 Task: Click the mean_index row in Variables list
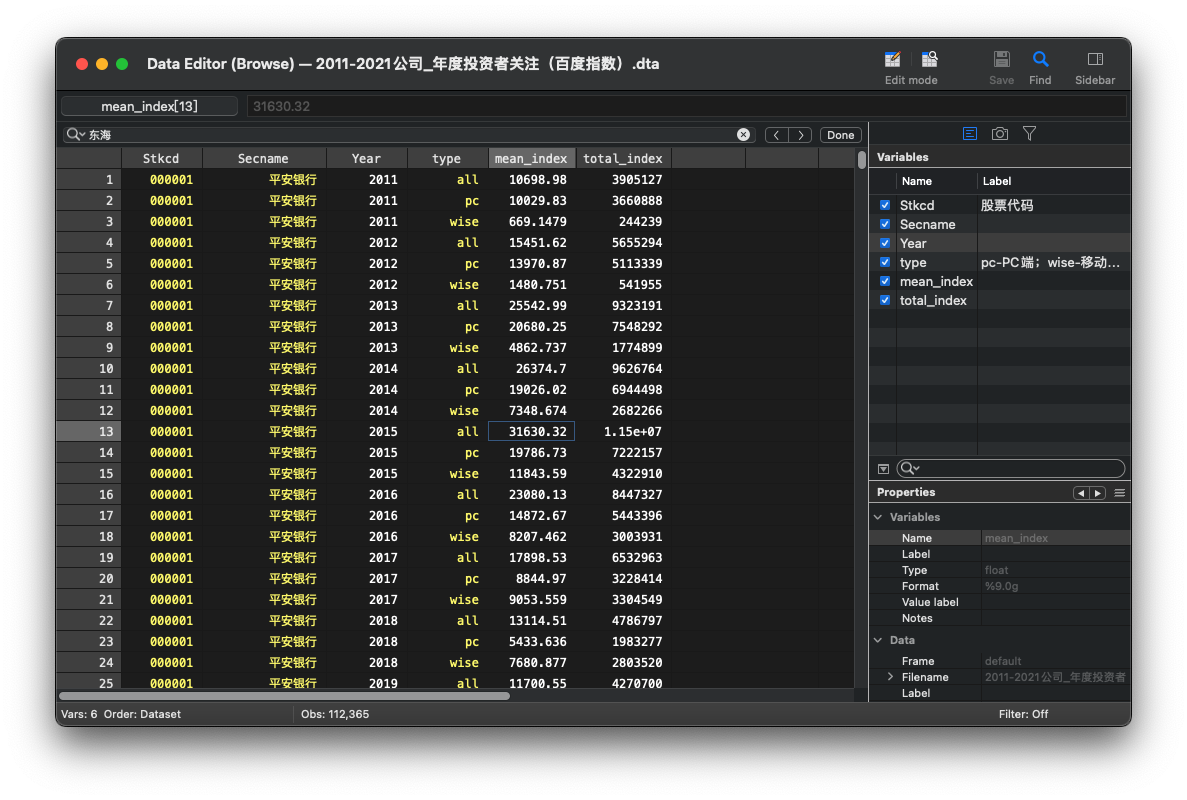tap(999, 281)
